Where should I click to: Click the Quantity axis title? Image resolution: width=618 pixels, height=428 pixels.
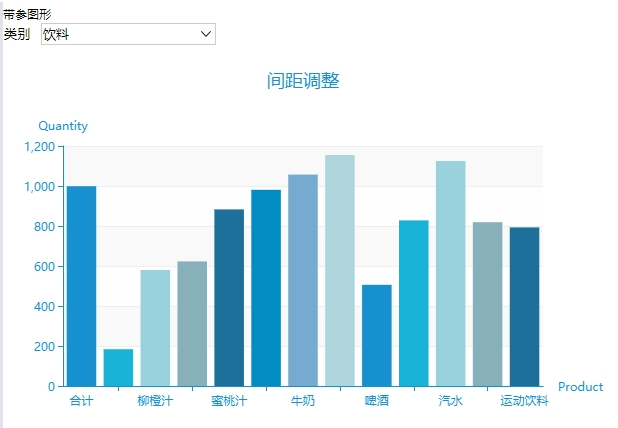point(63,126)
